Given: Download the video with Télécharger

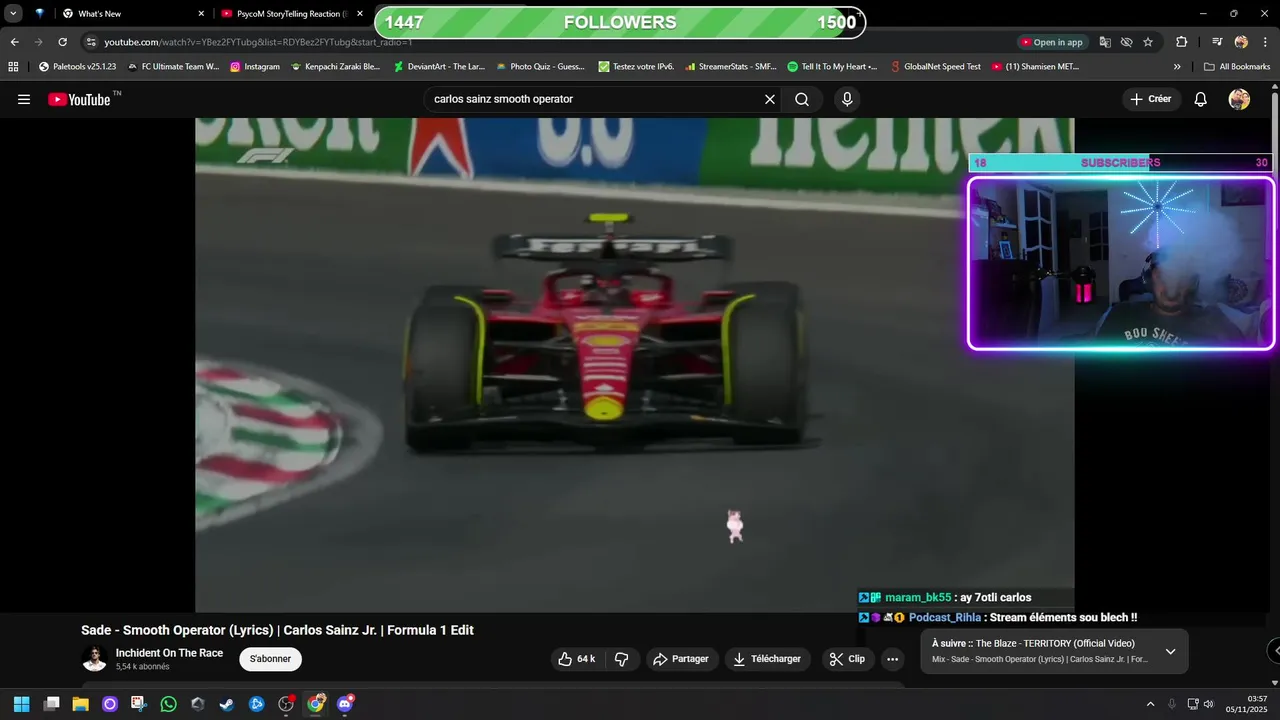Looking at the screenshot, I should tap(768, 659).
